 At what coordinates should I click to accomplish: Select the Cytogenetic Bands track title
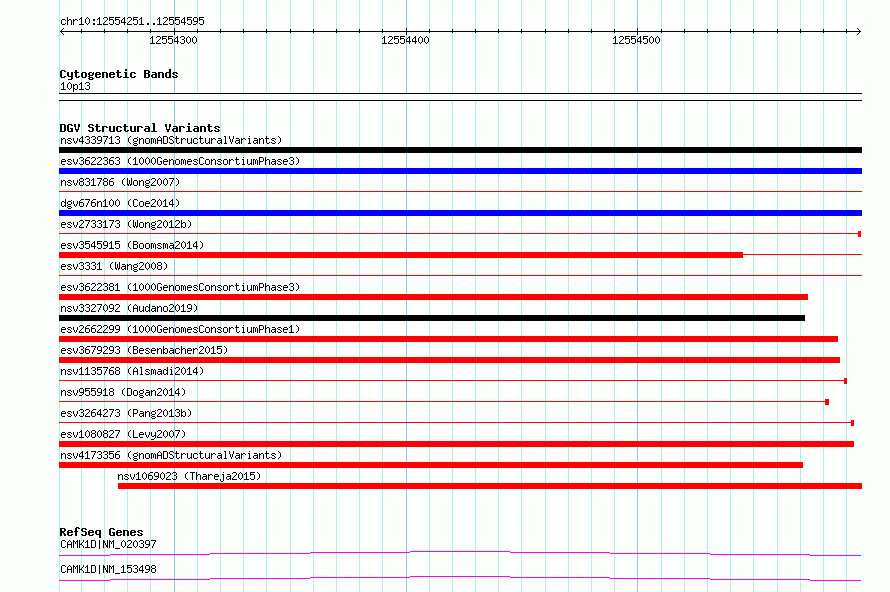[119, 74]
